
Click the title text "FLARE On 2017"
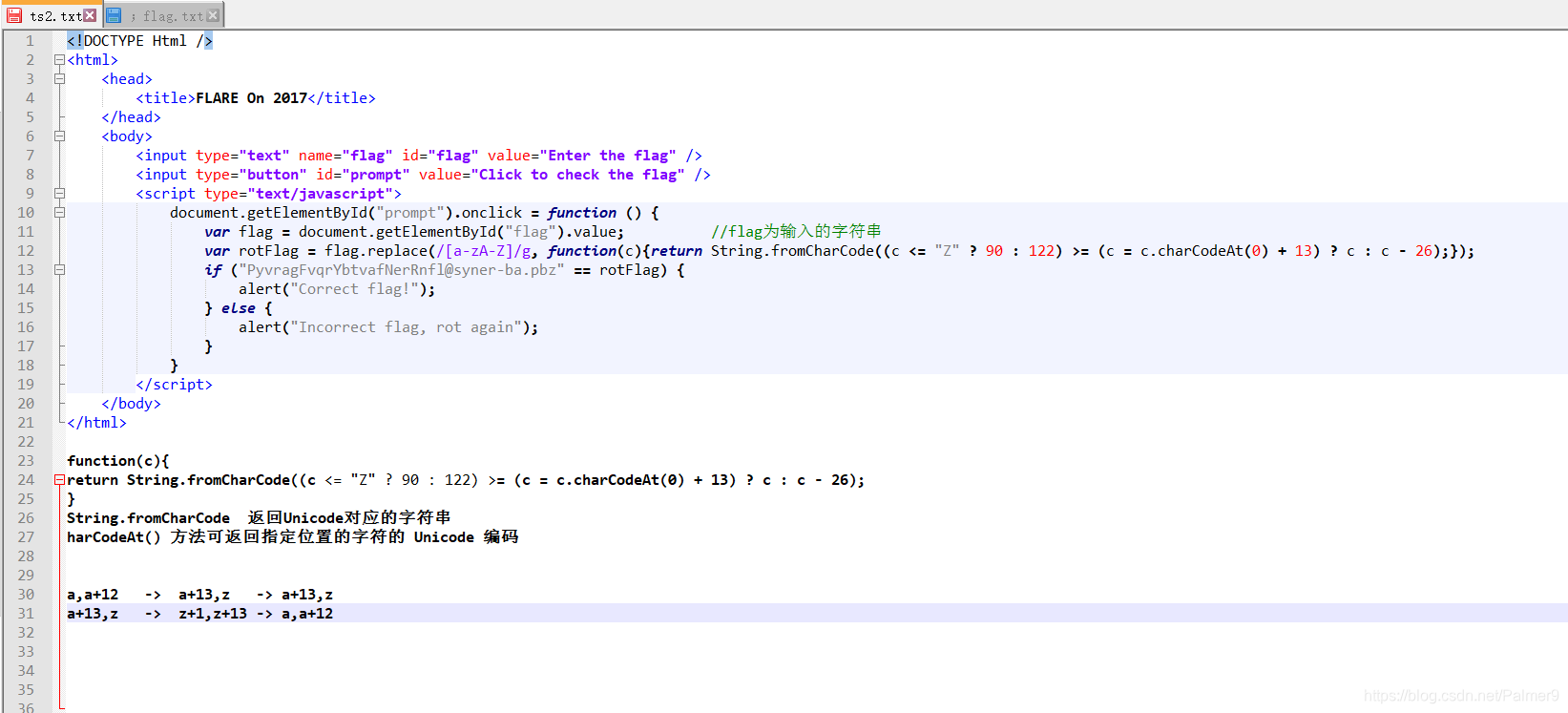pyautogui.click(x=252, y=98)
